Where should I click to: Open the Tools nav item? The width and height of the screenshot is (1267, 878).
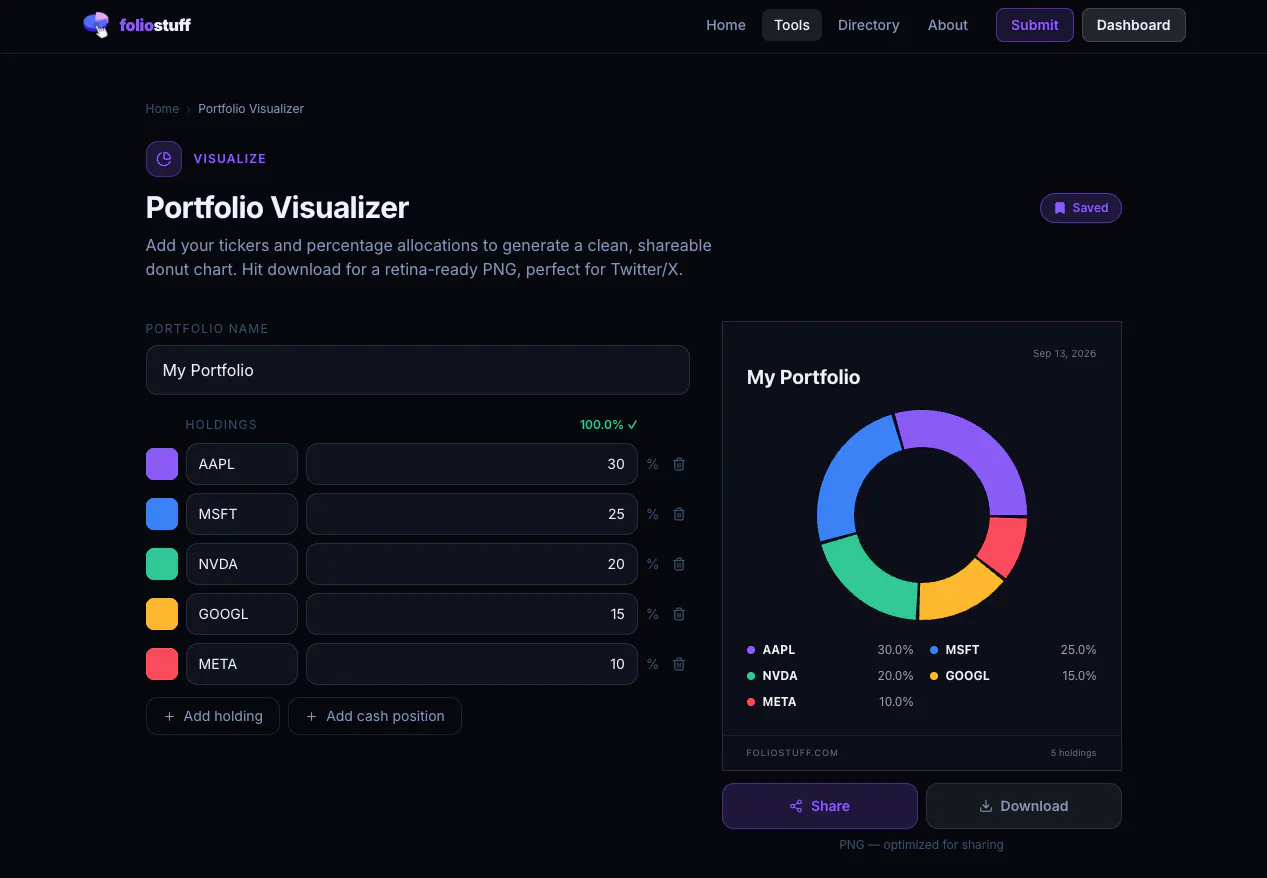[792, 25]
